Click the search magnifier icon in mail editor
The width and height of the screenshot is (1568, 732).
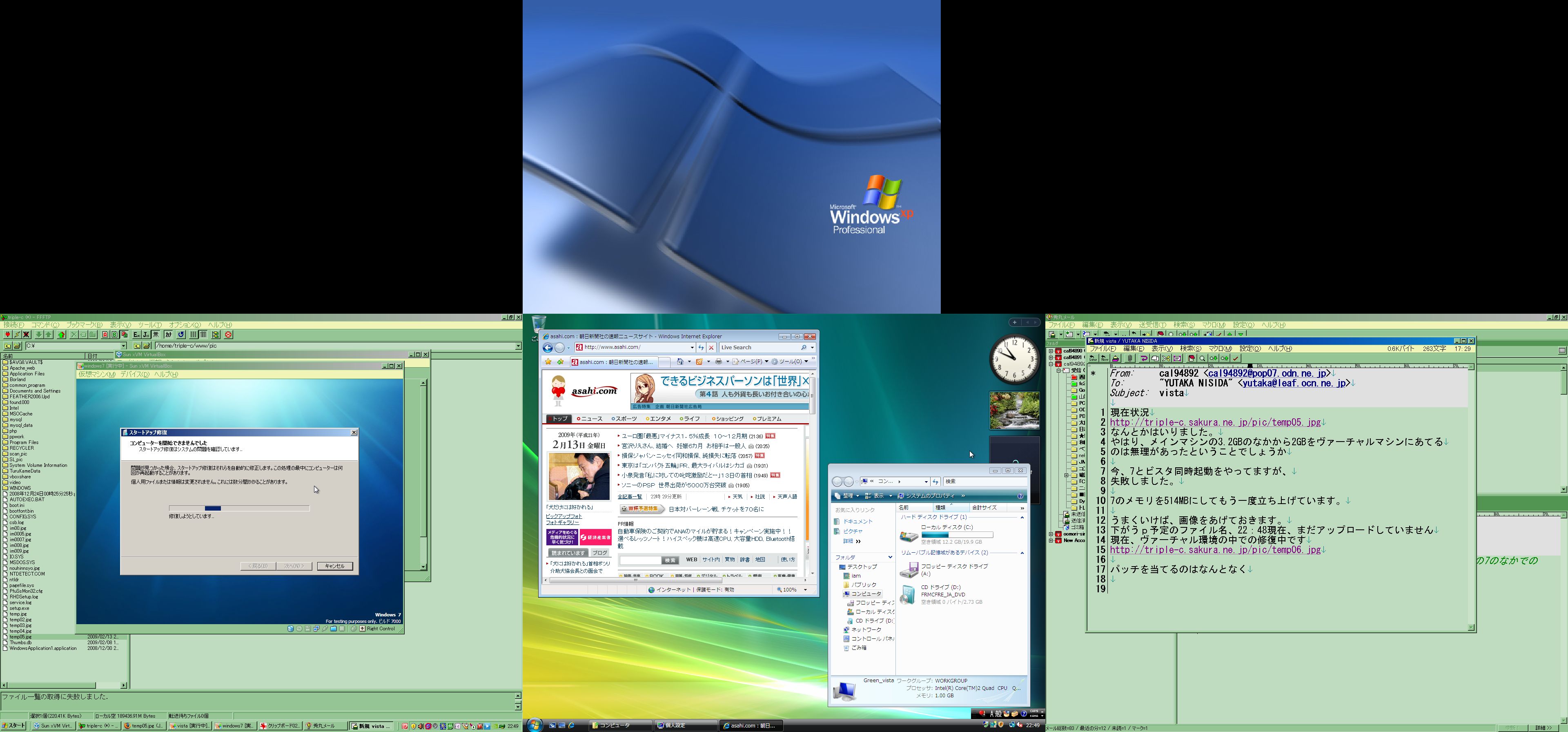coord(1202,359)
